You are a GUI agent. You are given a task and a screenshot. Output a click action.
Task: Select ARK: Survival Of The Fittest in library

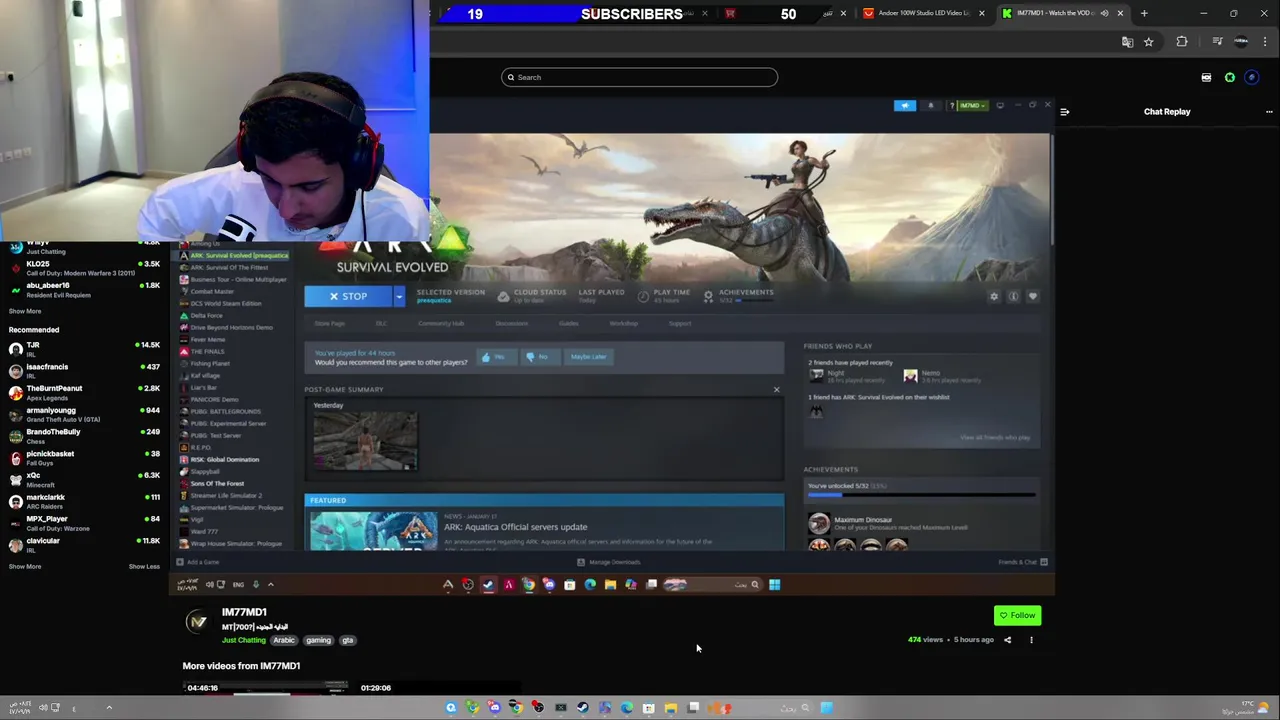click(229, 267)
